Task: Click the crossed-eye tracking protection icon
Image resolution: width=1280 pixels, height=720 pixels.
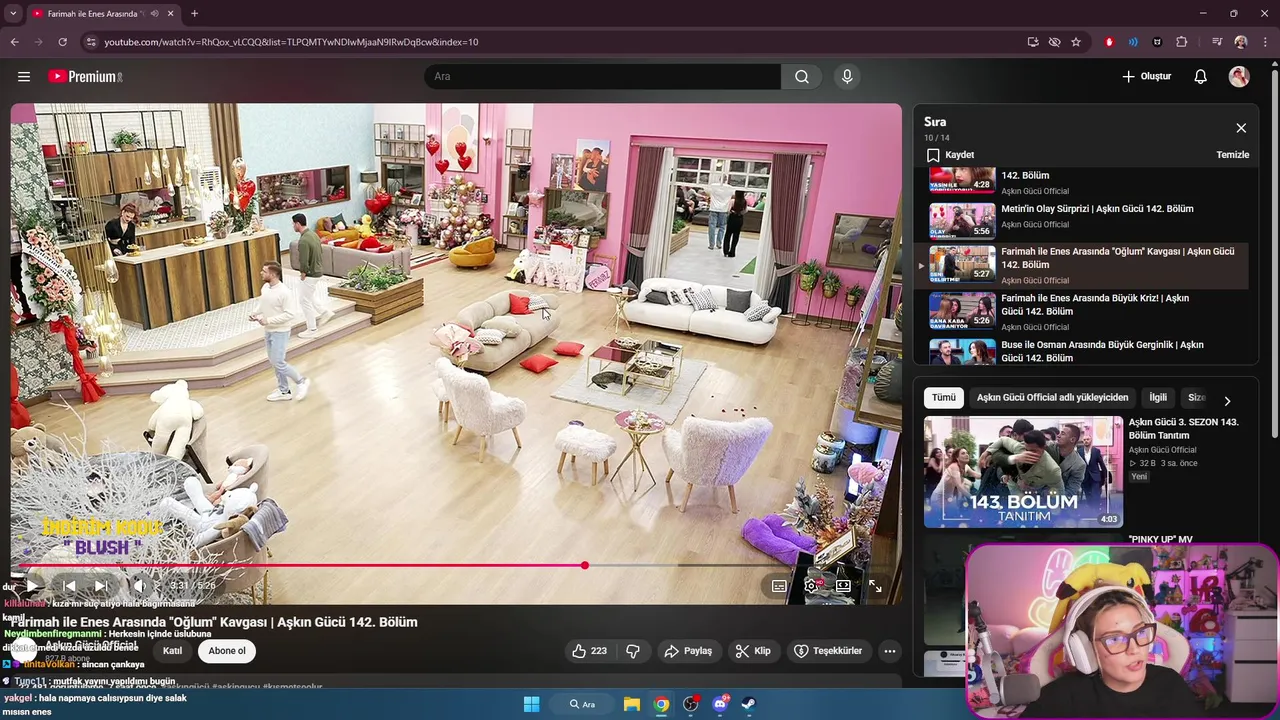Action: [1054, 42]
